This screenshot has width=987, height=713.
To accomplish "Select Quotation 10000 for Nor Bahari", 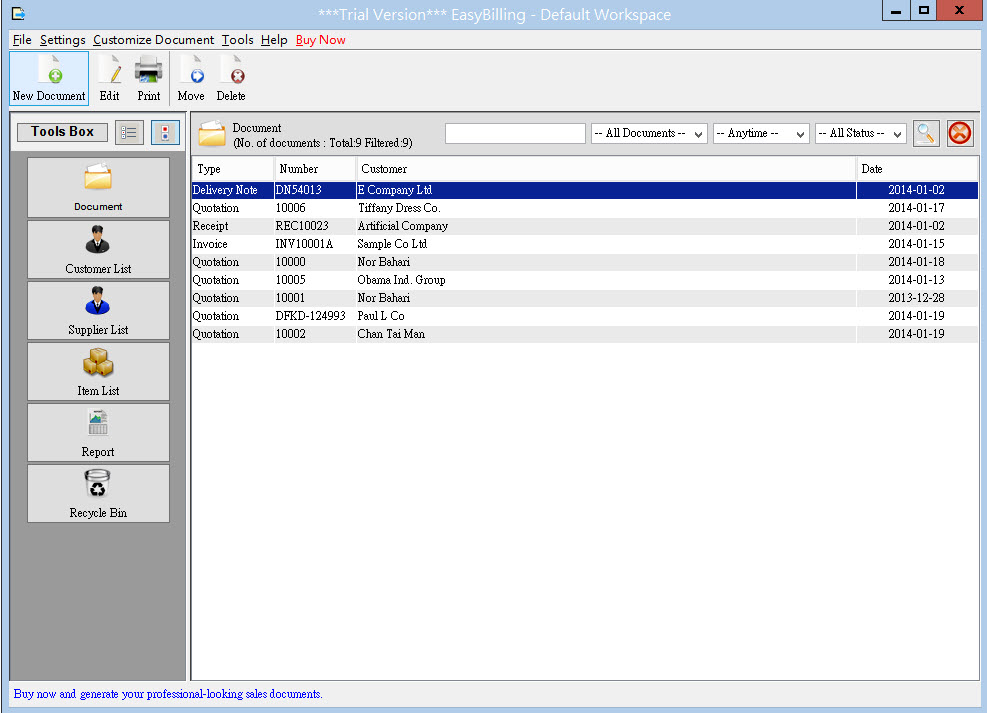I will pyautogui.click(x=585, y=262).
